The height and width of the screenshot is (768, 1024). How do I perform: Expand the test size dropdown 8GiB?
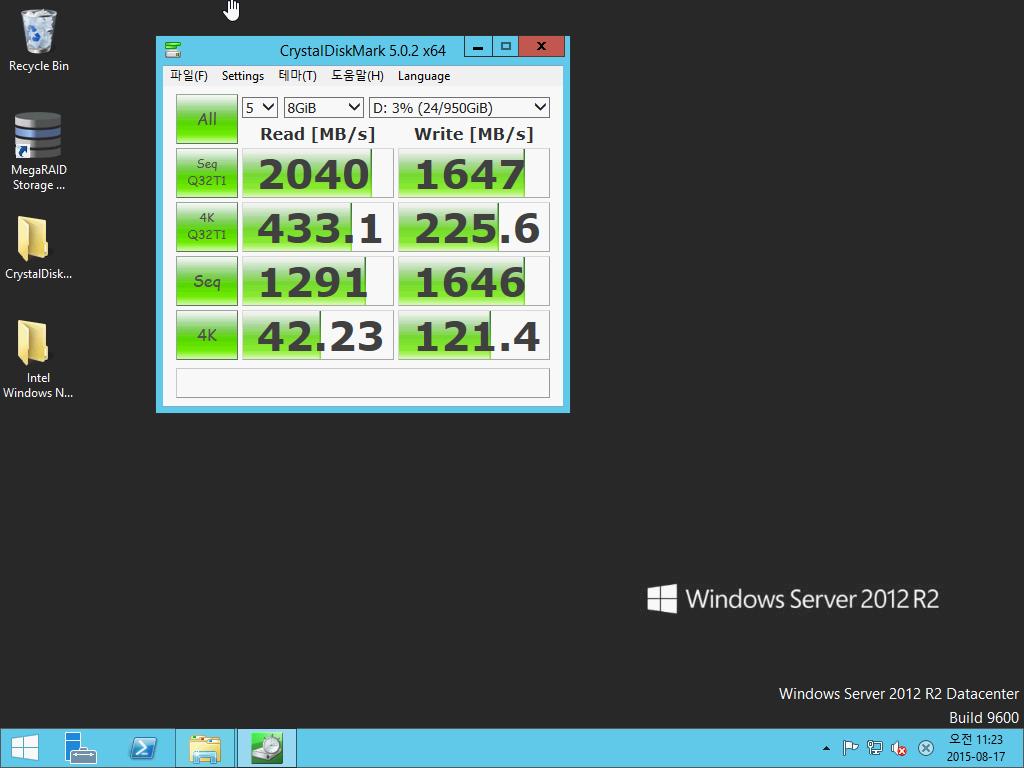point(323,108)
